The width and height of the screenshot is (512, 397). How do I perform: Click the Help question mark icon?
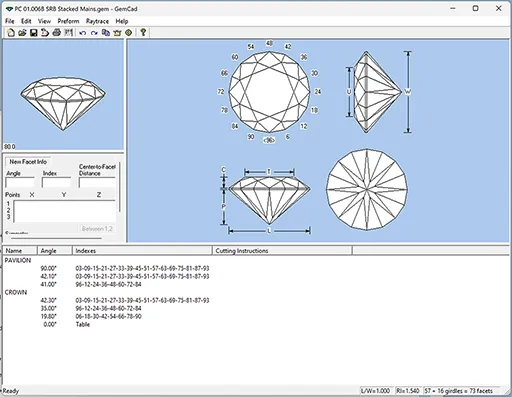(143, 33)
